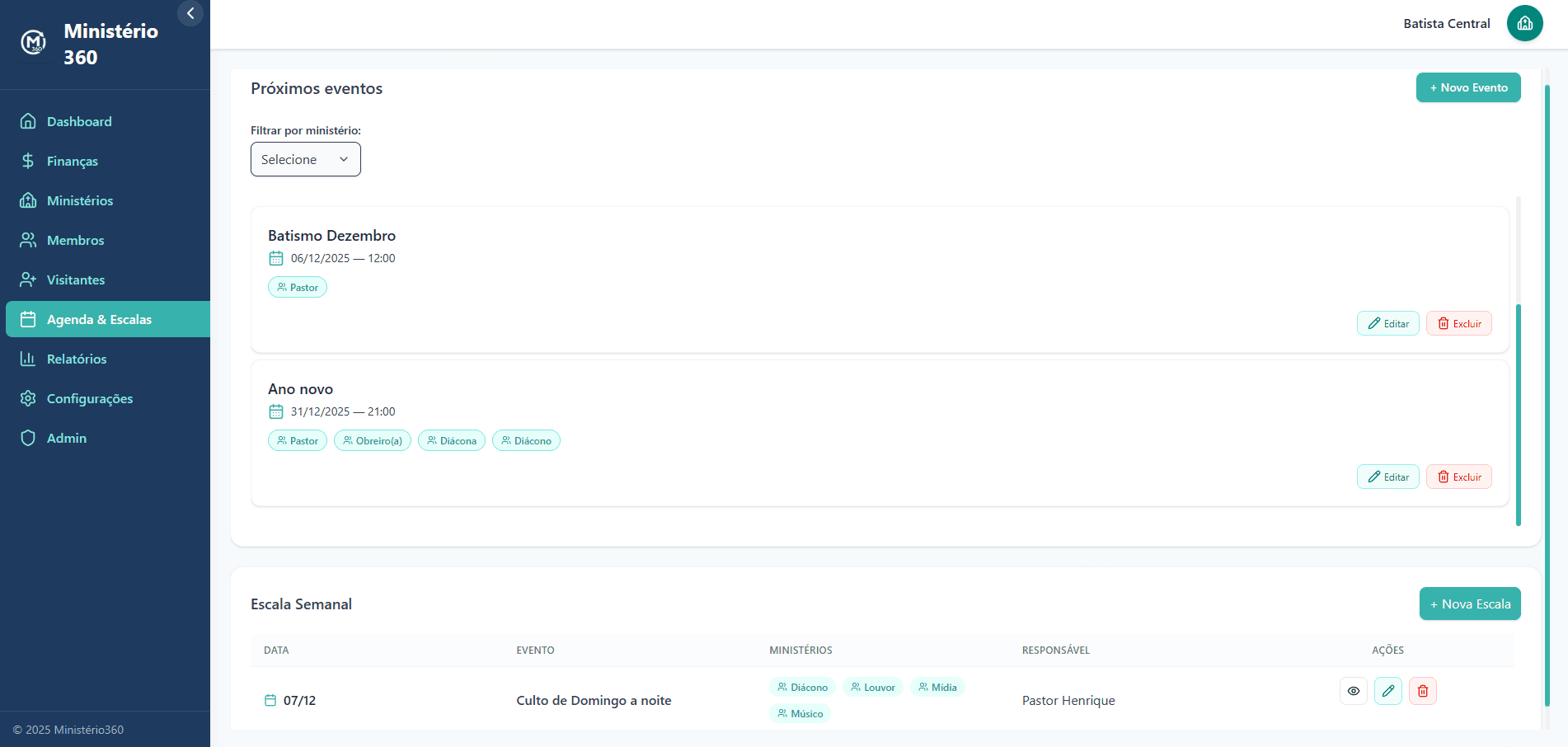1568x747 pixels.
Task: Click the Admin shield icon
Action: point(28,438)
